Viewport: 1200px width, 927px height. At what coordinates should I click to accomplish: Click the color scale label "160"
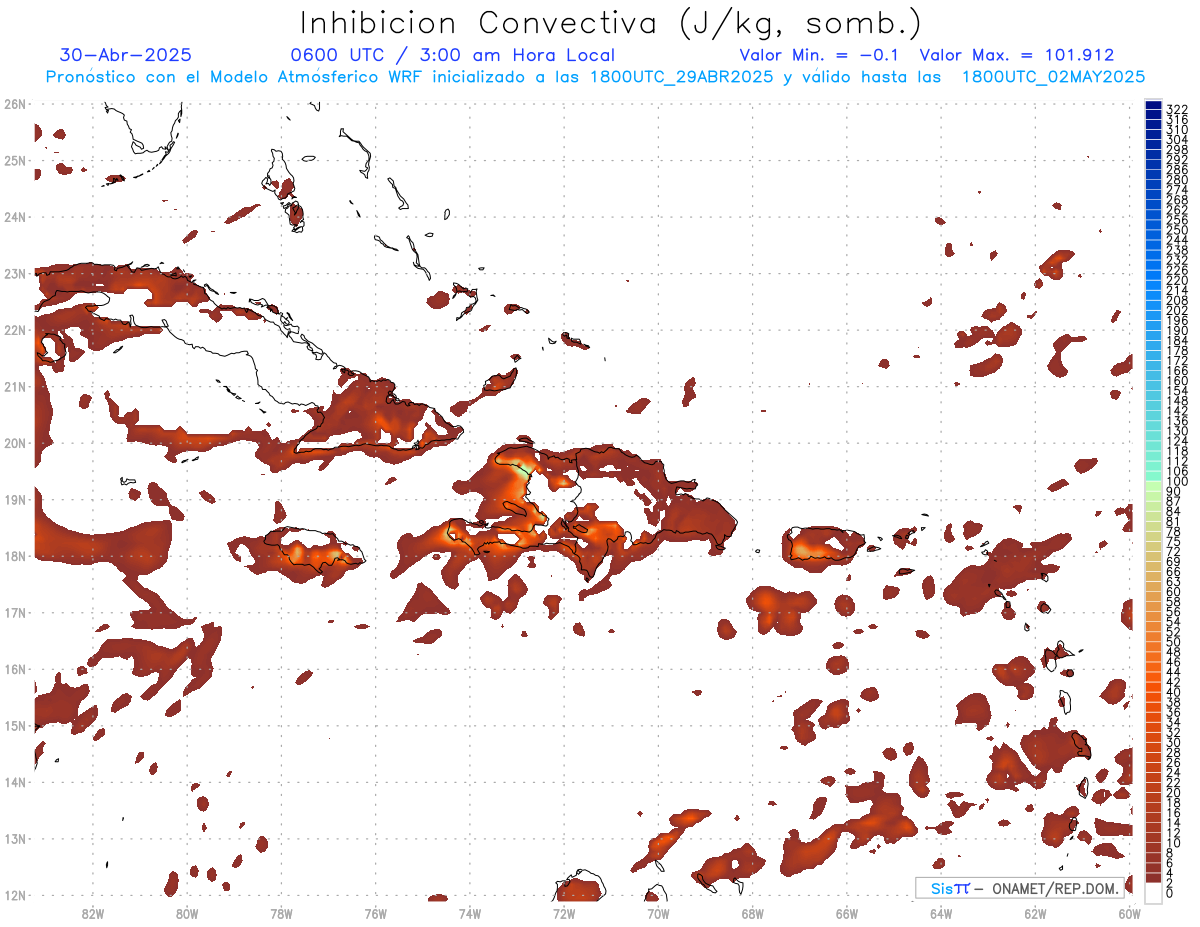1176,381
